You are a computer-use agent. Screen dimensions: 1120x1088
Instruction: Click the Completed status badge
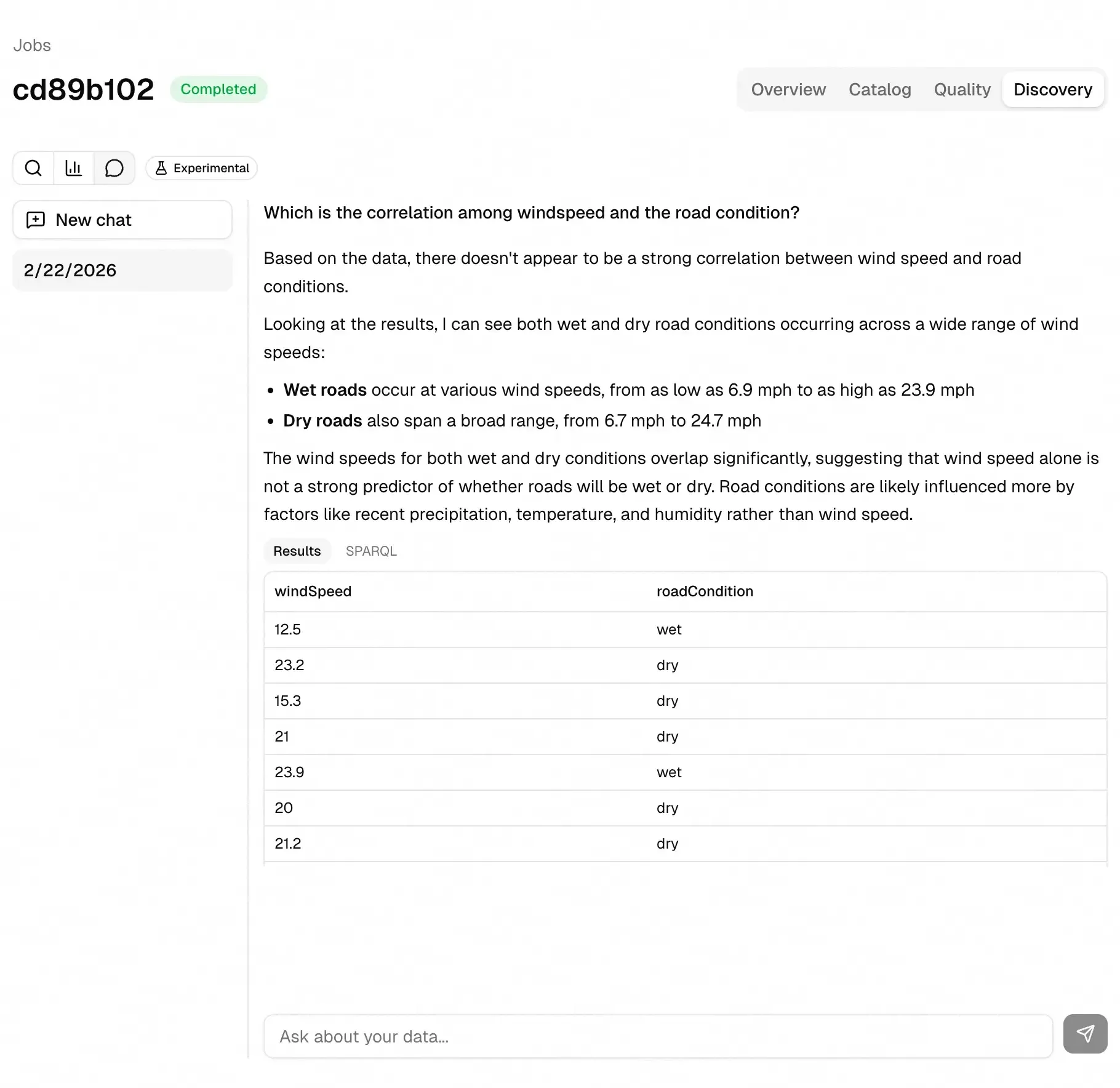point(218,89)
